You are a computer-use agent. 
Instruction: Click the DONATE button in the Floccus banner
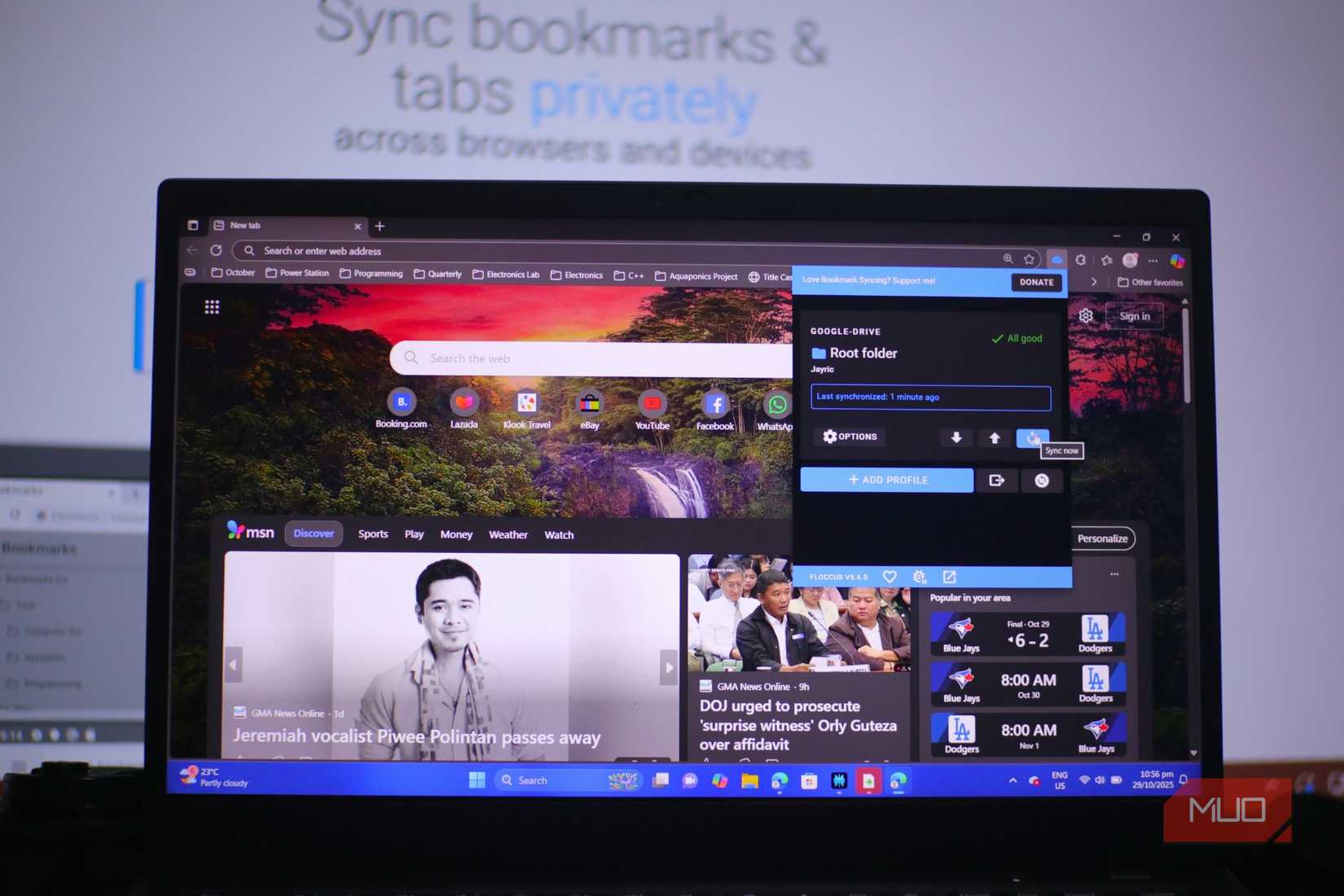pos(1036,283)
